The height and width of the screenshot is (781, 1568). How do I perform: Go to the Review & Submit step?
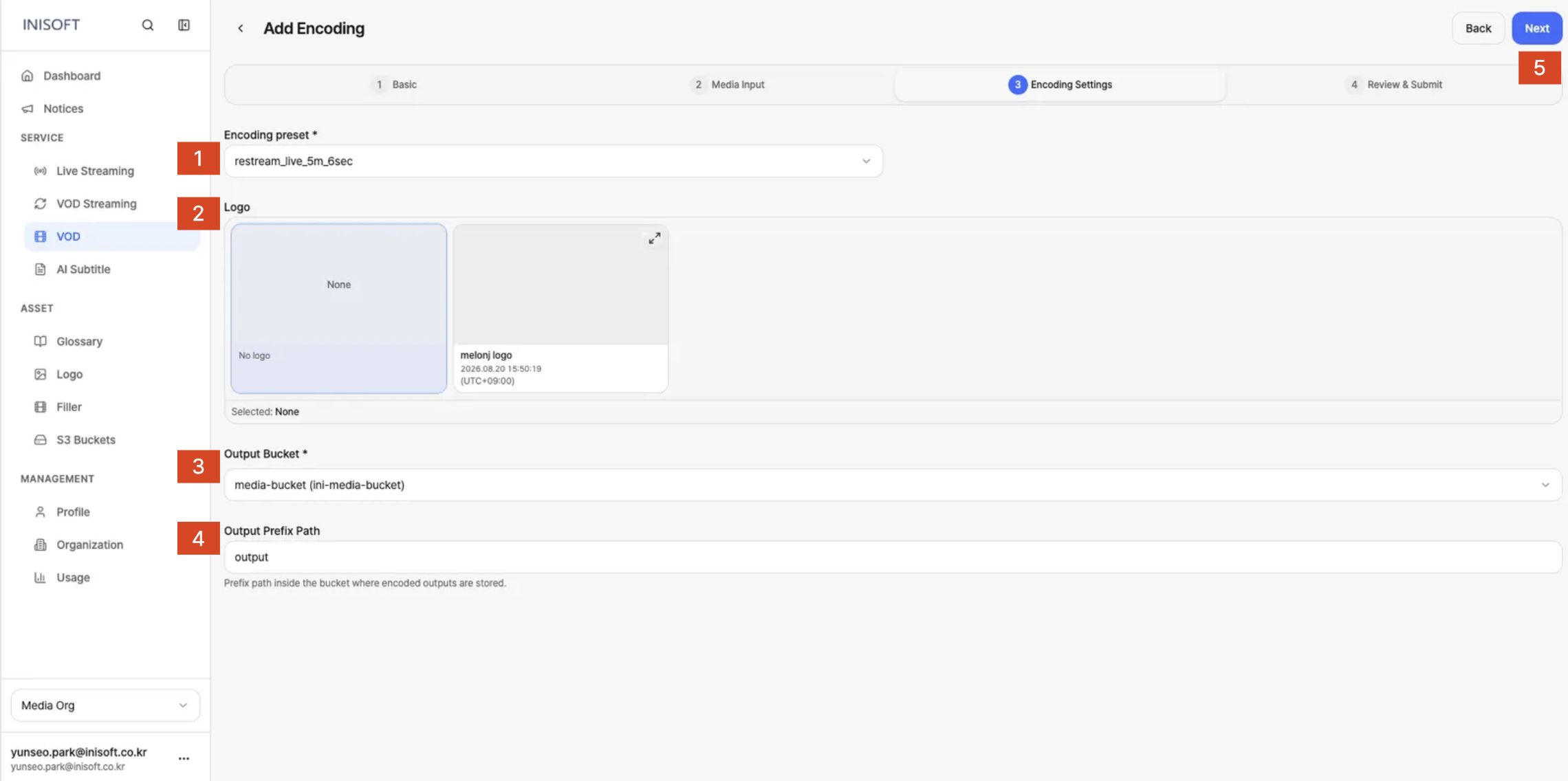1393,85
